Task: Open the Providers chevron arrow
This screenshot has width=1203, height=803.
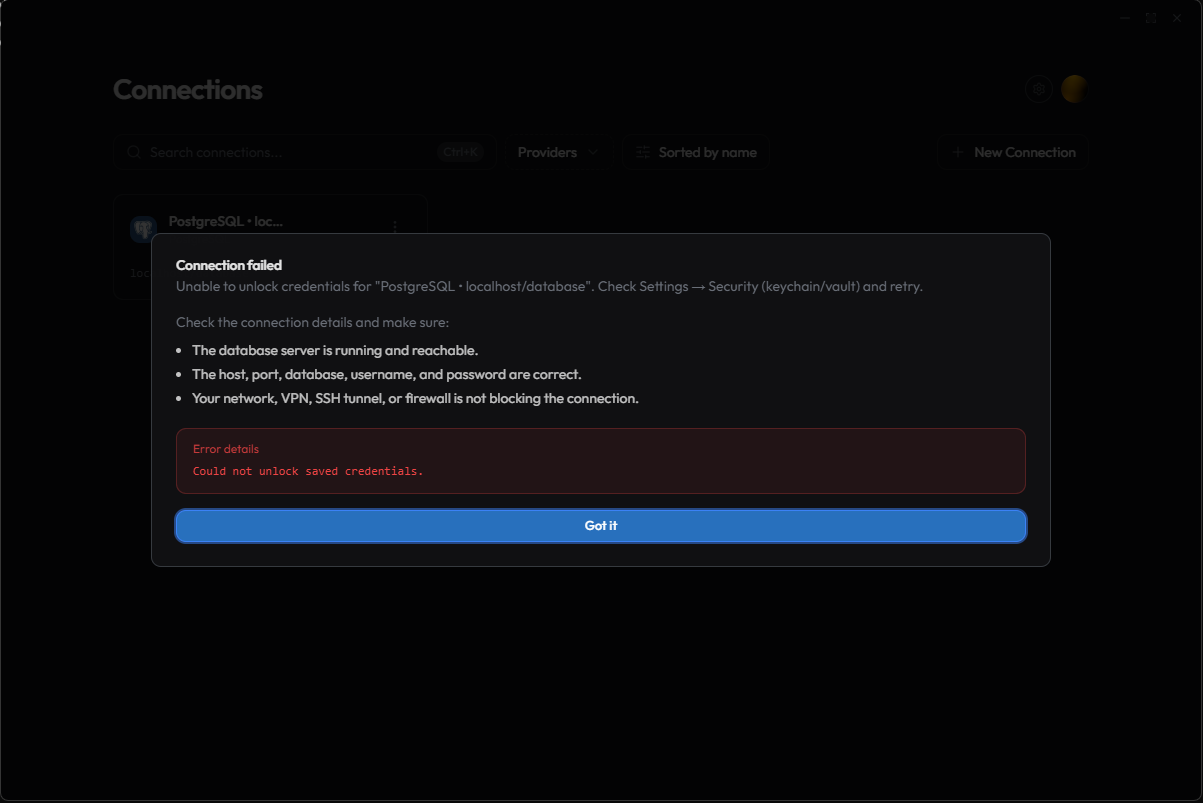Action: pos(593,153)
